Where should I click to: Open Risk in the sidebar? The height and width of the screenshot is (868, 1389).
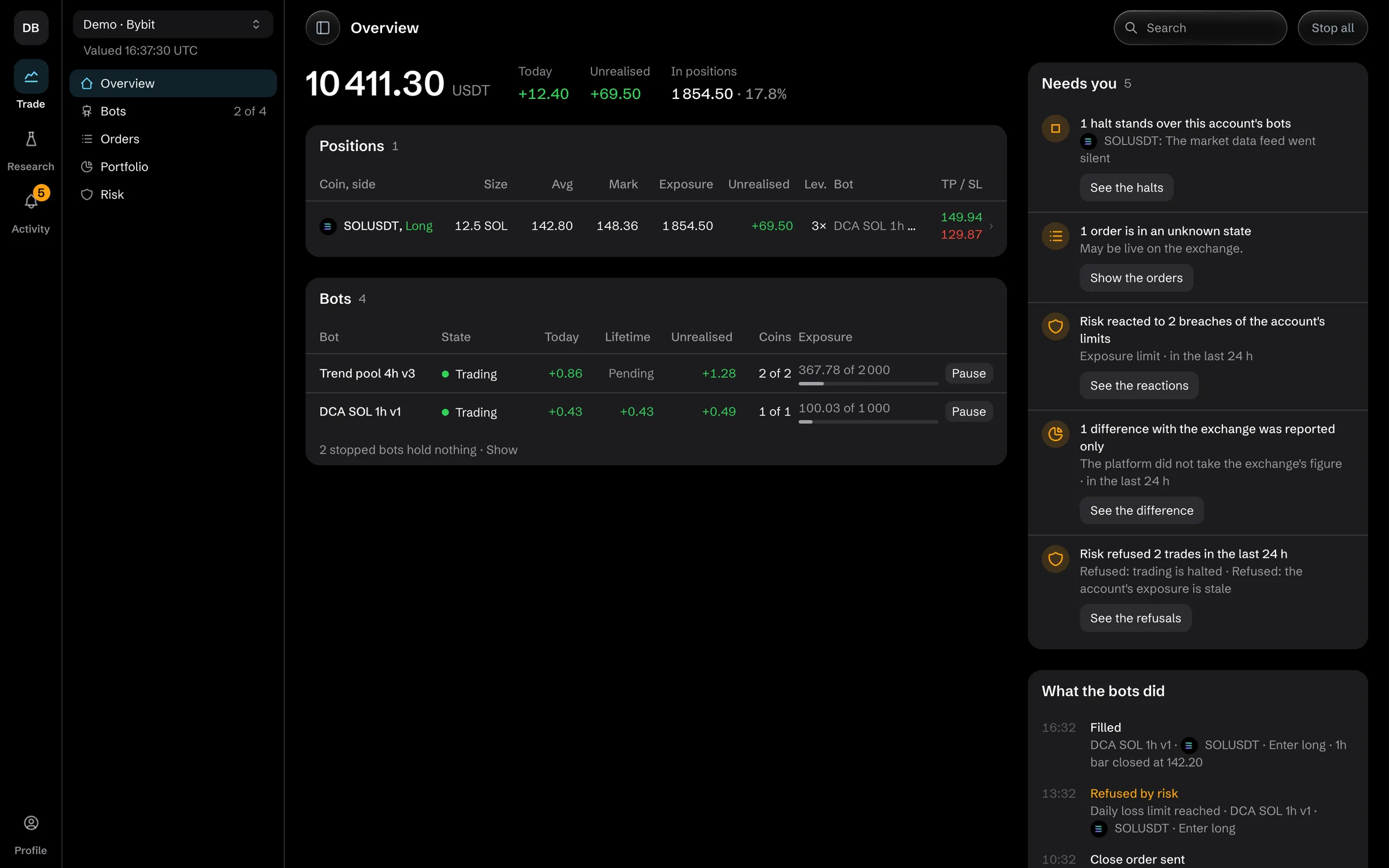(x=172, y=194)
